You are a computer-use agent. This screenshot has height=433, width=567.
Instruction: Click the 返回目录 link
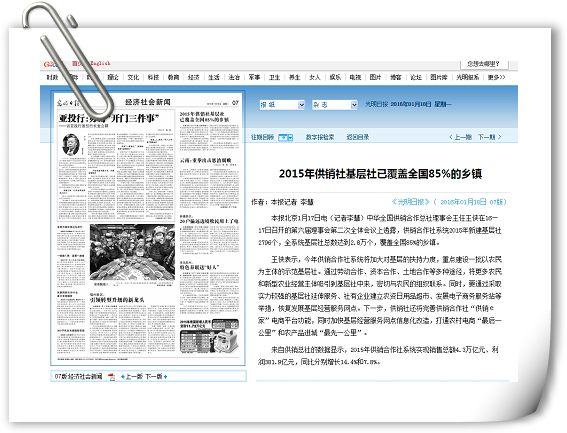click(358, 137)
